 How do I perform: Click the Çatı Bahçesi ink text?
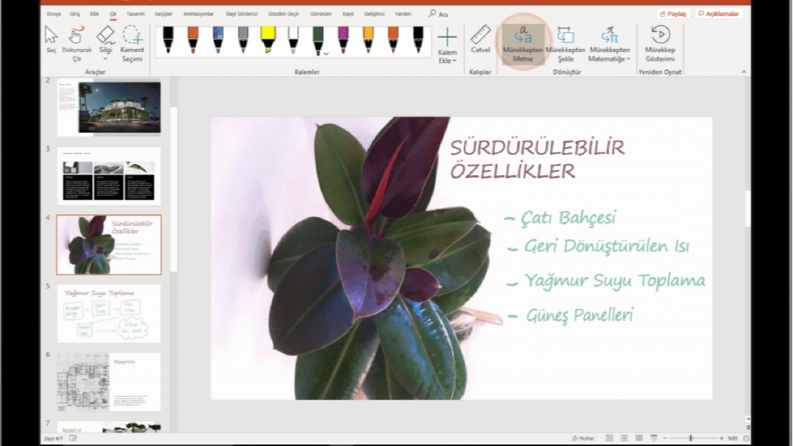click(568, 218)
